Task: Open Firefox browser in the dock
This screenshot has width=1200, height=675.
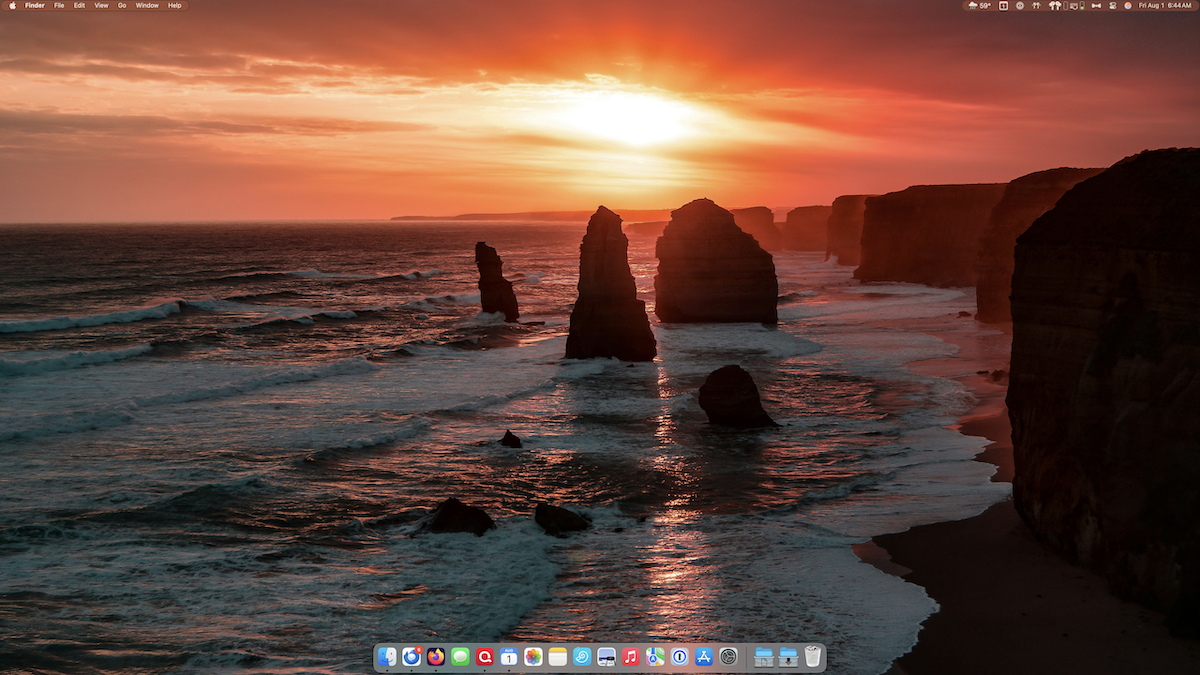Action: tap(436, 657)
